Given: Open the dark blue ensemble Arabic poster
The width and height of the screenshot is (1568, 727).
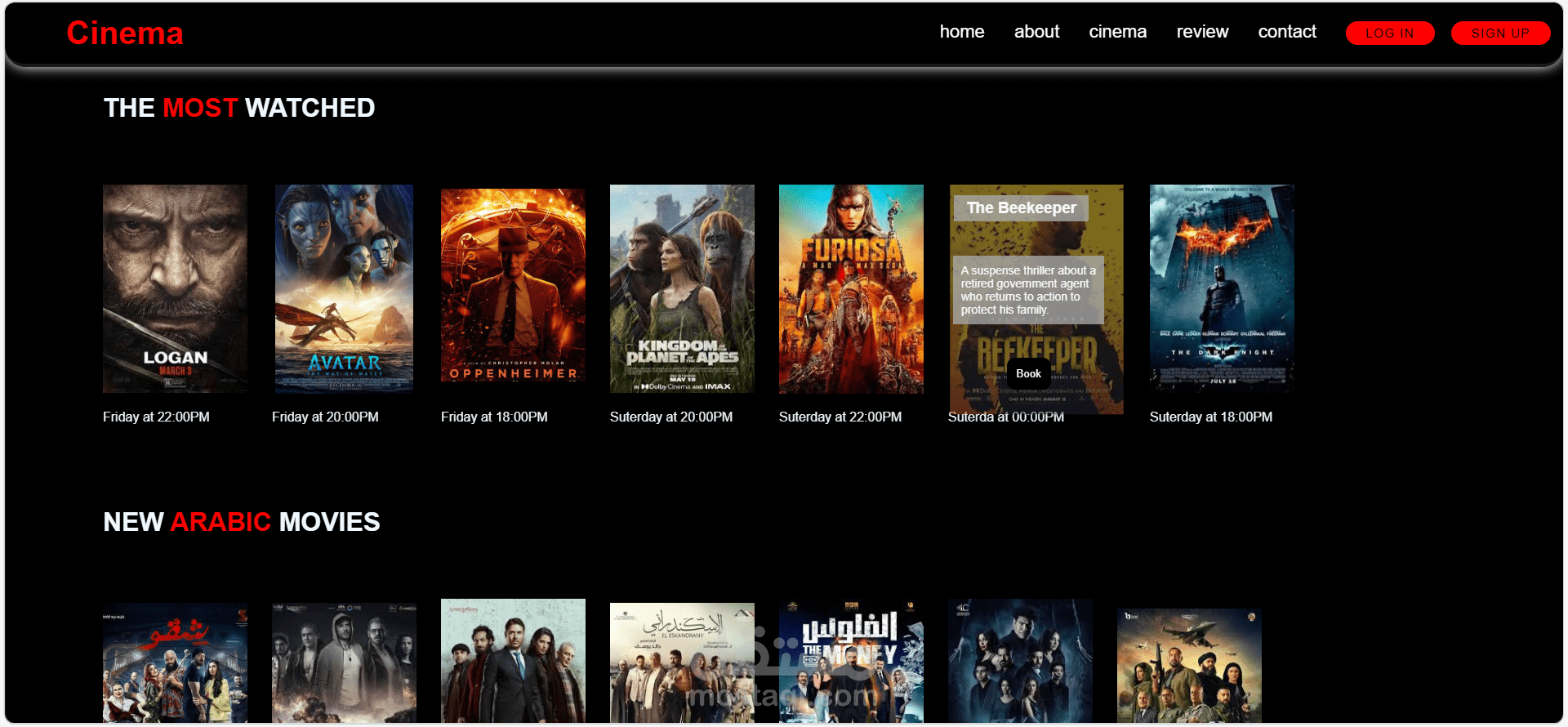Looking at the screenshot, I should [1020, 661].
